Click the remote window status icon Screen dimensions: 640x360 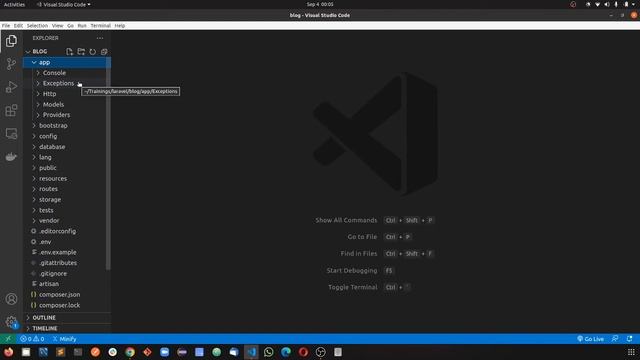(8, 339)
